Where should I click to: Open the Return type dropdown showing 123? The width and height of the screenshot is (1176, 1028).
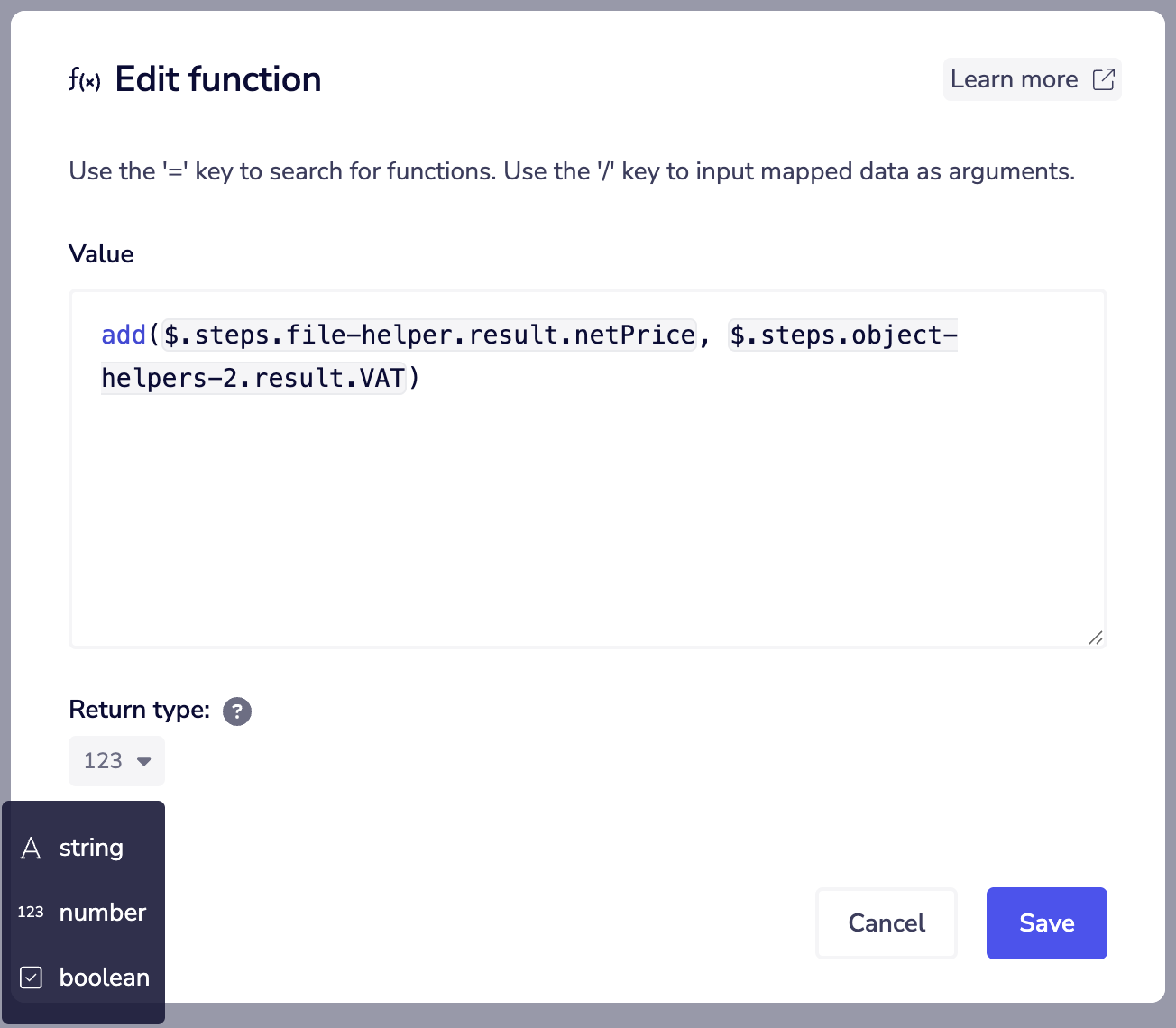(x=116, y=760)
